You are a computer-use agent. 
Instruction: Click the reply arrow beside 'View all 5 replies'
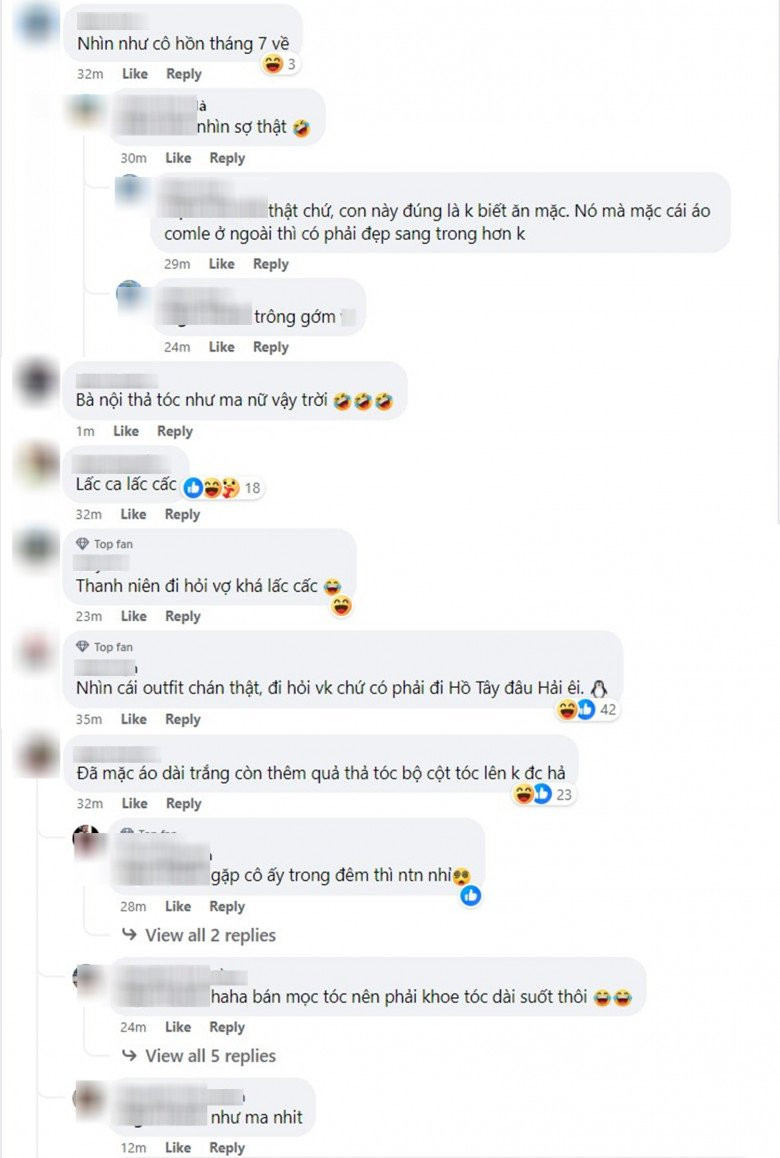tap(129, 1055)
